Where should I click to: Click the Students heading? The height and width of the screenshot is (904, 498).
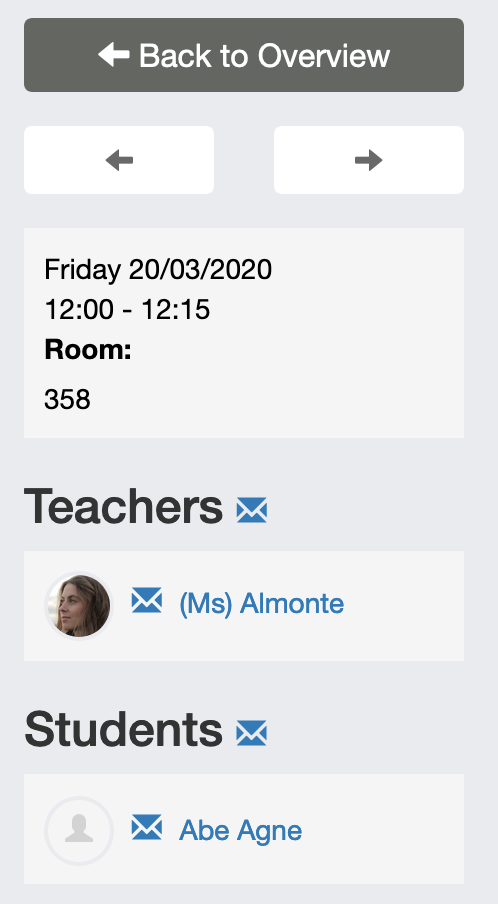tap(123, 729)
